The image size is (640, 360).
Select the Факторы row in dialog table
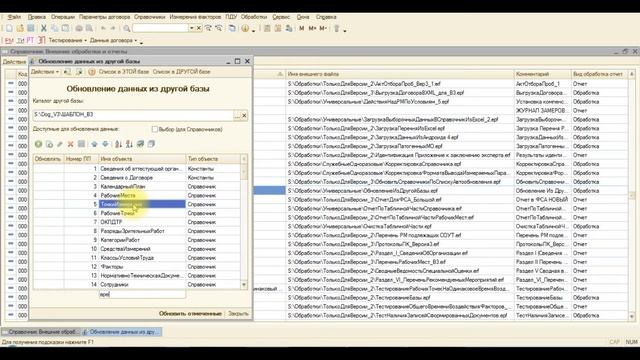pos(137,267)
